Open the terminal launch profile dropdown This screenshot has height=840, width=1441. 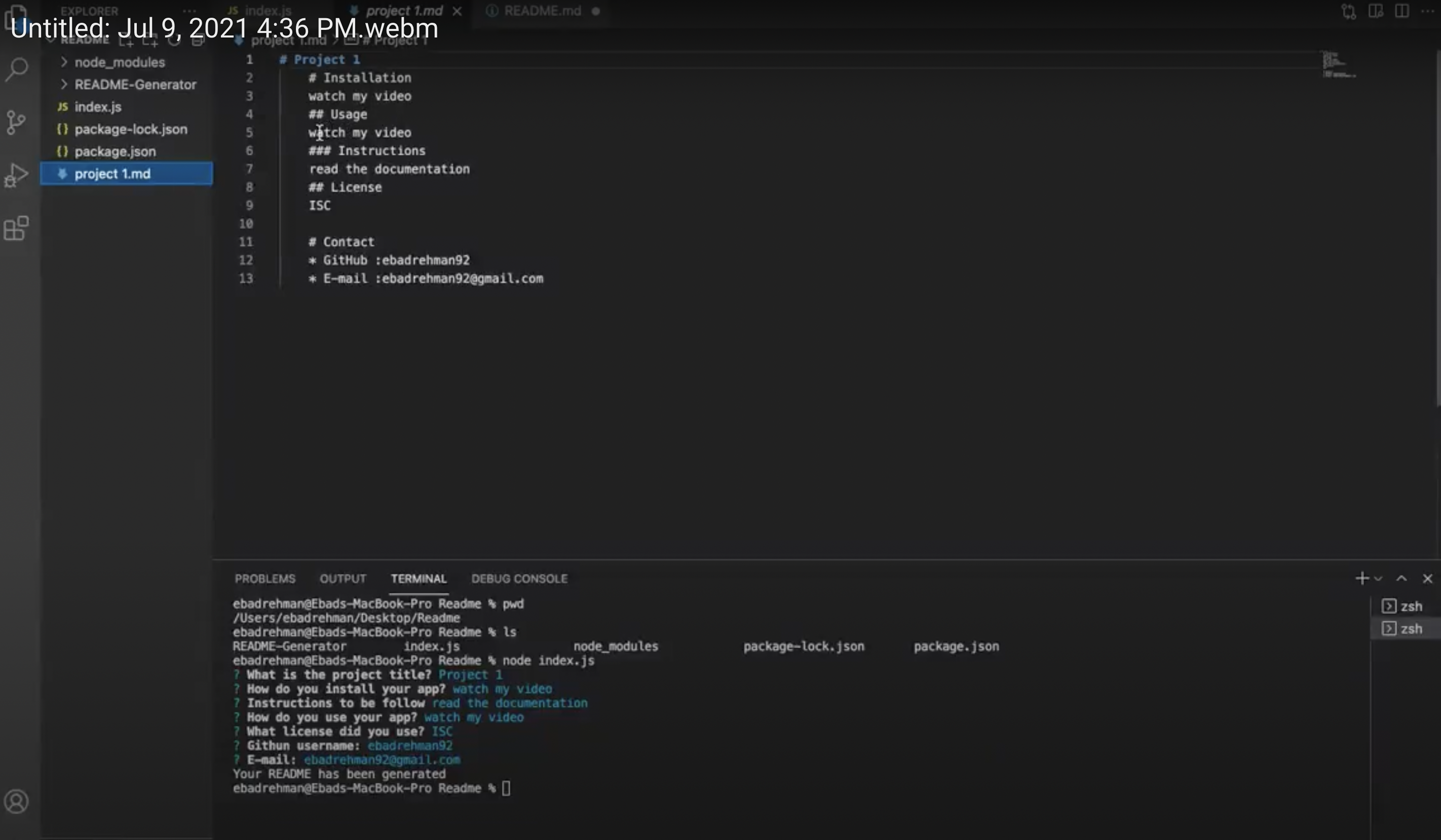pyautogui.click(x=1378, y=578)
